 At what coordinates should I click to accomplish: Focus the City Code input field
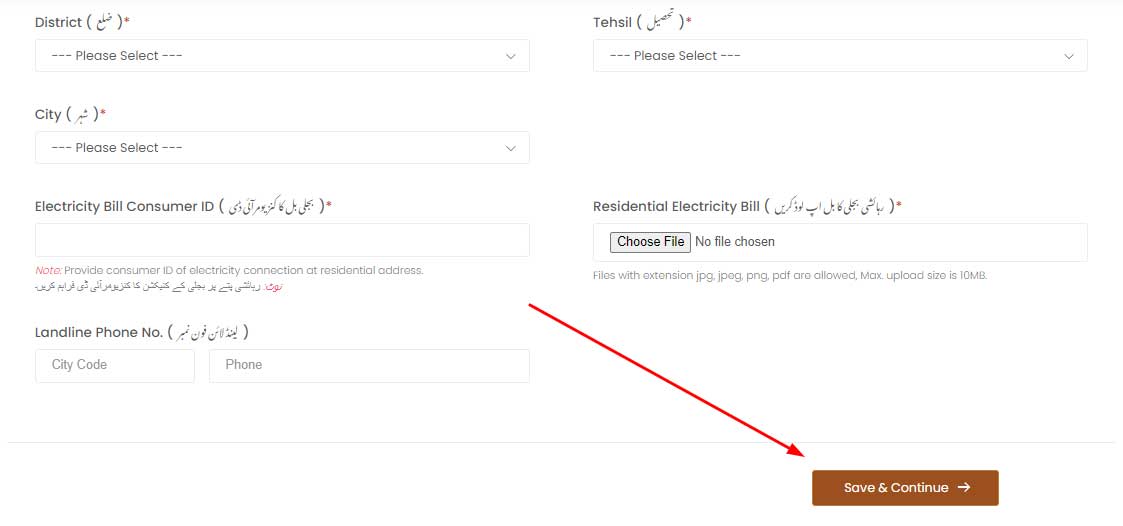(115, 365)
